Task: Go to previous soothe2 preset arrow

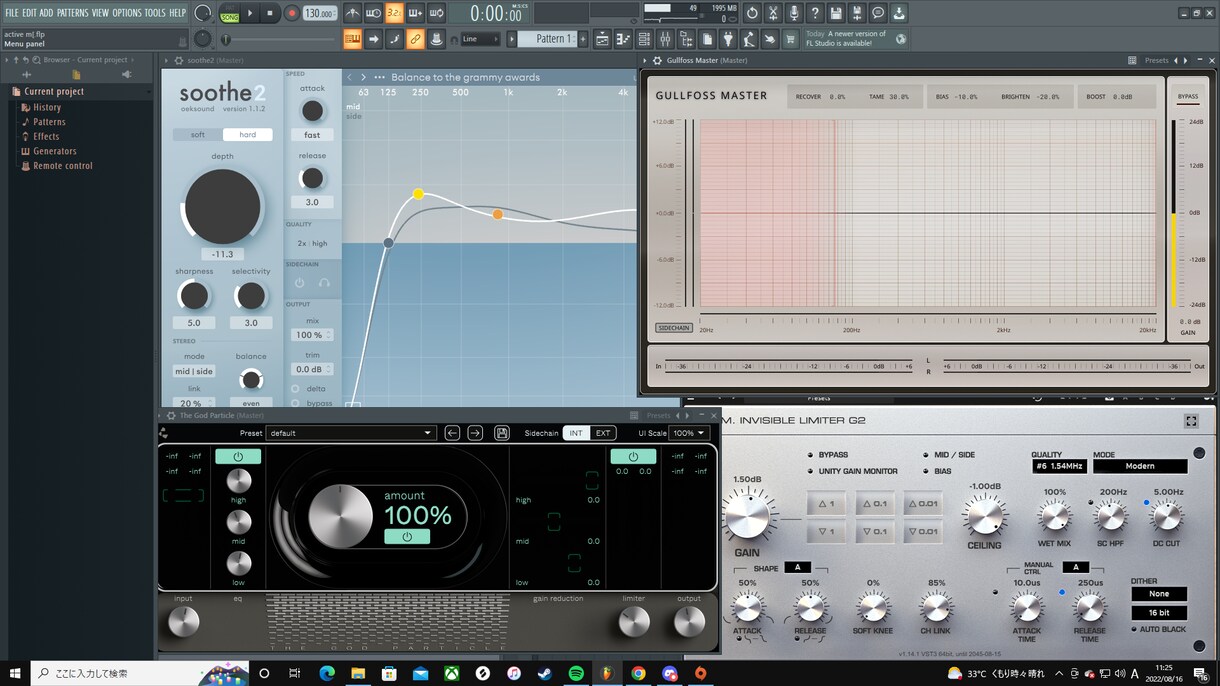Action: pyautogui.click(x=349, y=77)
